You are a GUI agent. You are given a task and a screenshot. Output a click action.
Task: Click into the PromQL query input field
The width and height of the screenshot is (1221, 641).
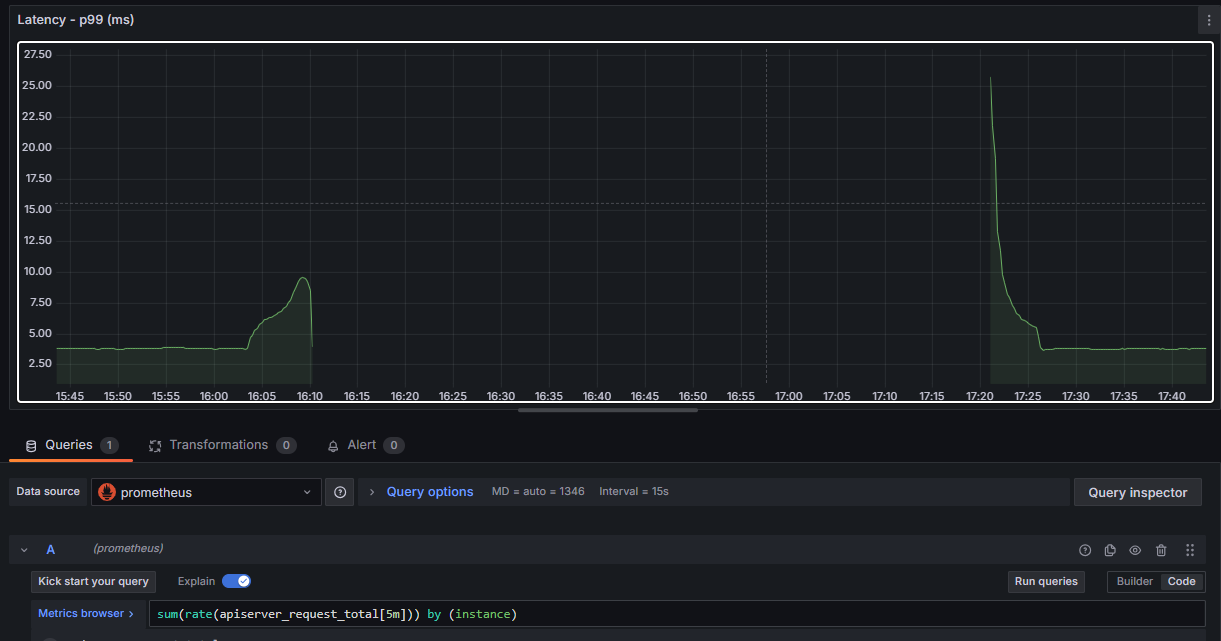pyautogui.click(x=677, y=613)
